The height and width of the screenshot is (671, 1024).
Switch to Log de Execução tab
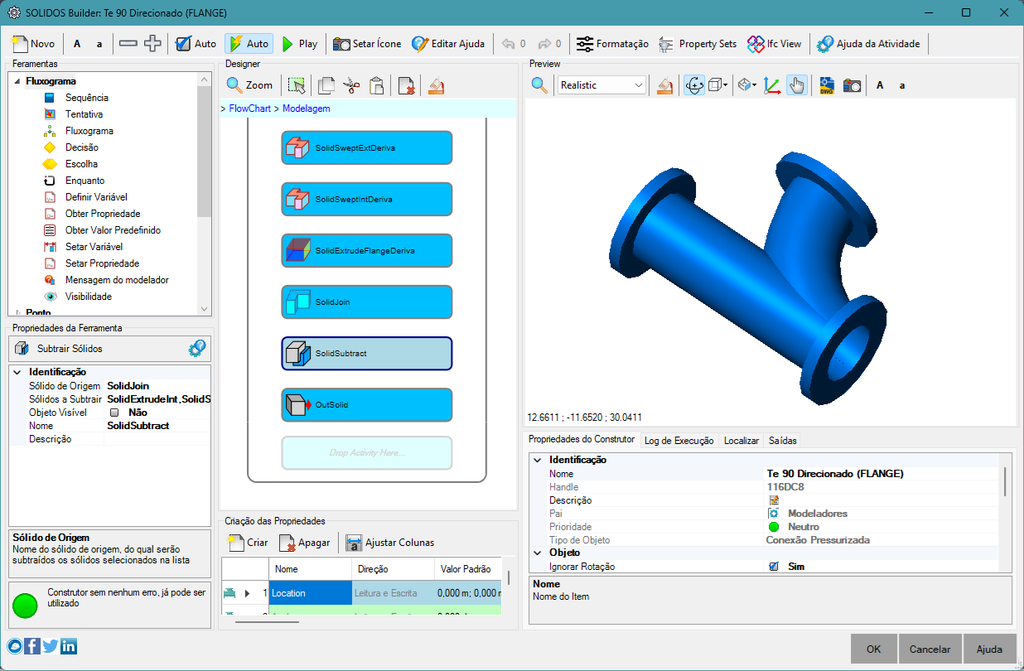679,440
